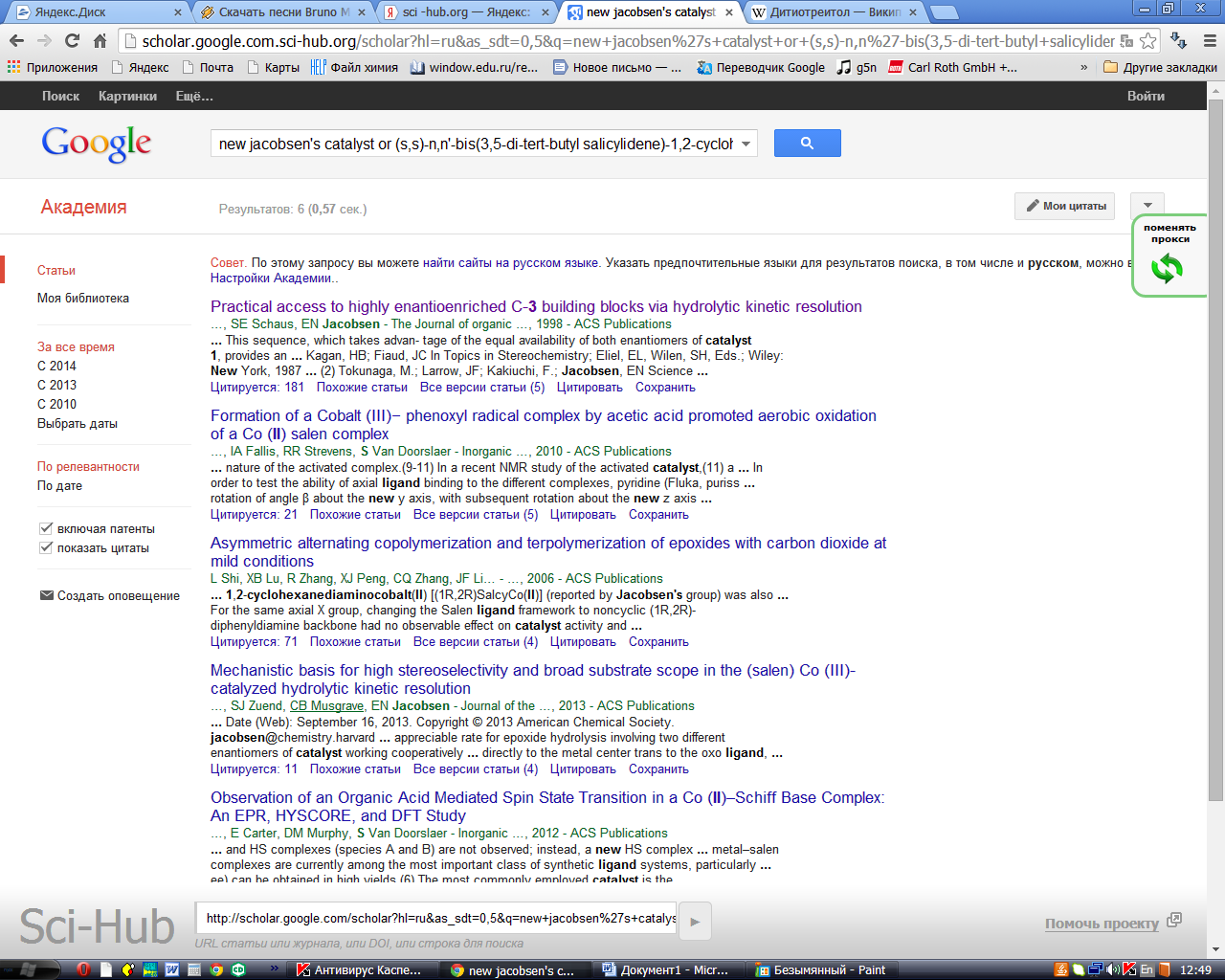Click the En language indicator in tray
This screenshot has width=1225, height=980.
(x=1147, y=969)
